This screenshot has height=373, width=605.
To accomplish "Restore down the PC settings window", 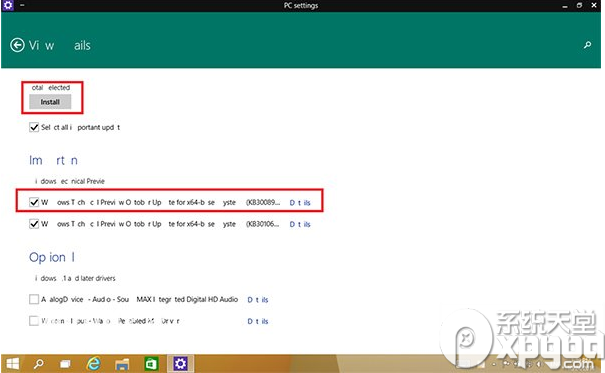I will [x=579, y=5].
